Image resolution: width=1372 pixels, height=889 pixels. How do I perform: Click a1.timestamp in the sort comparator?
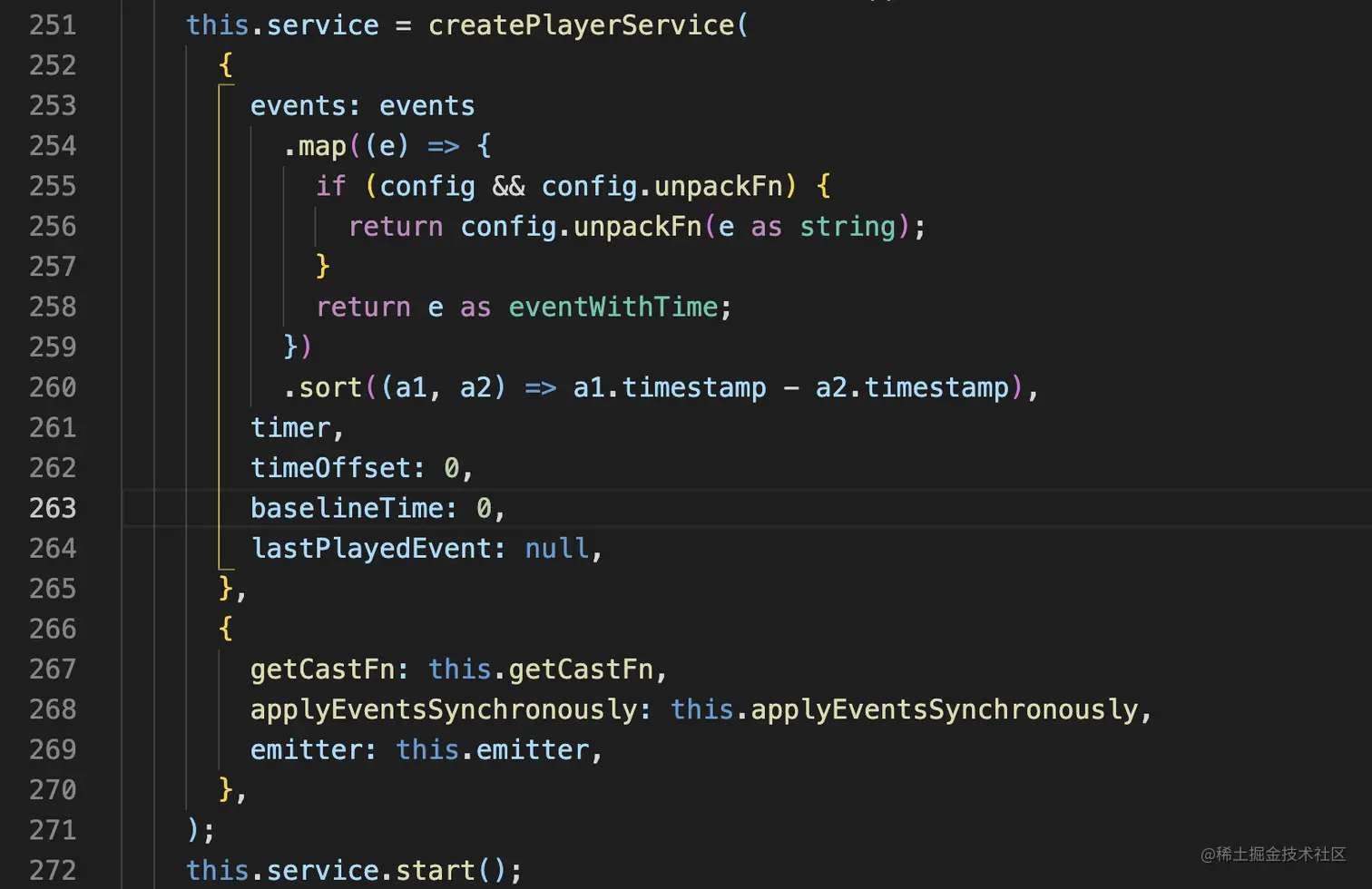click(670, 387)
